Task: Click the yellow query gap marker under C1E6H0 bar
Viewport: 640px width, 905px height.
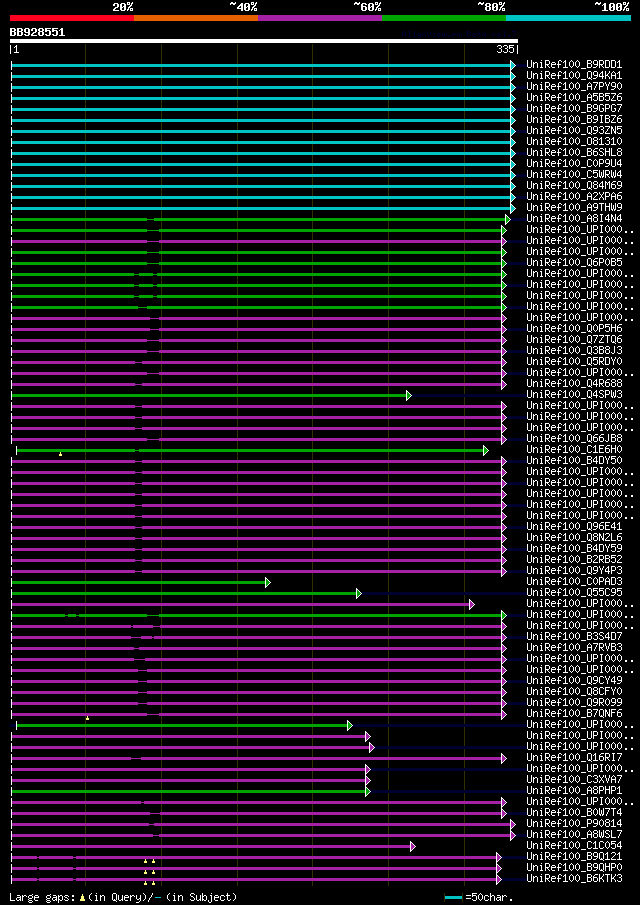Action: (61, 454)
